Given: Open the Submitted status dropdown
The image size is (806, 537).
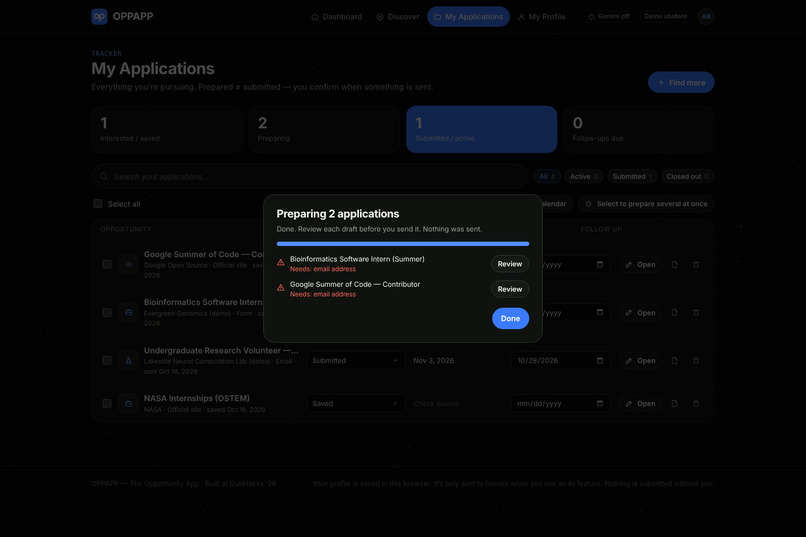Looking at the screenshot, I should click(x=355, y=361).
